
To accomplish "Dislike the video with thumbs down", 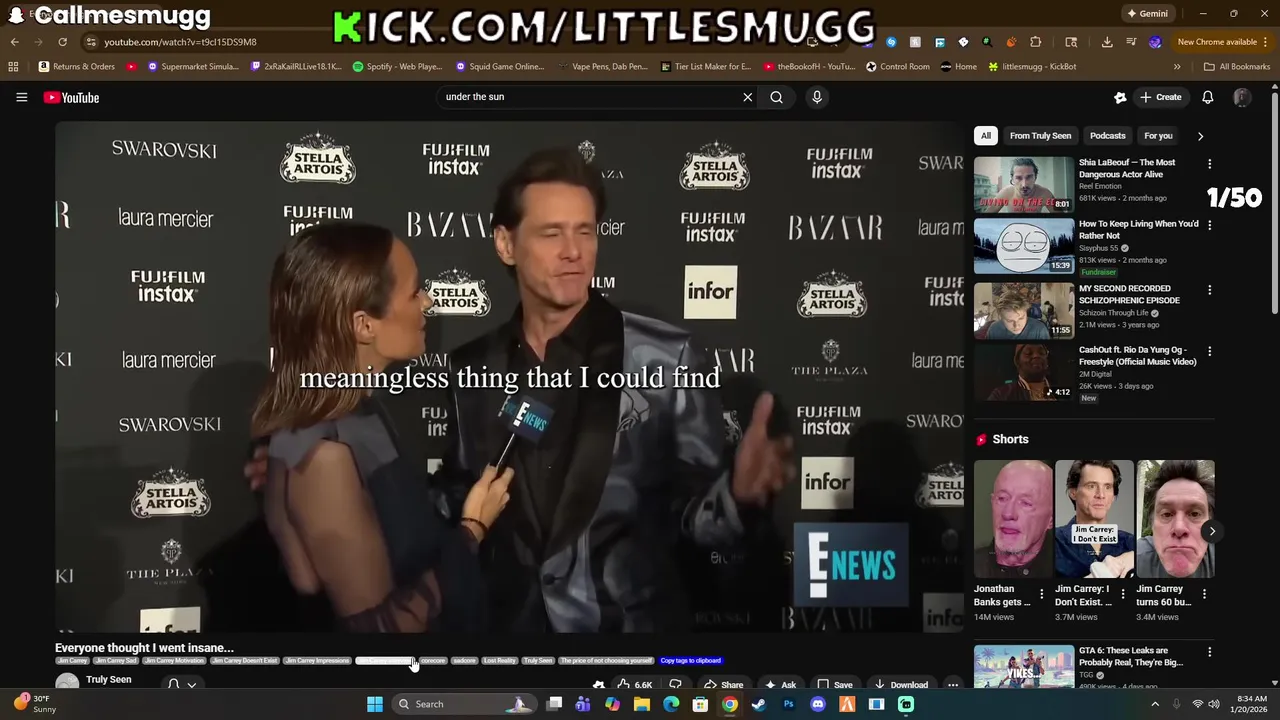I will [675, 685].
